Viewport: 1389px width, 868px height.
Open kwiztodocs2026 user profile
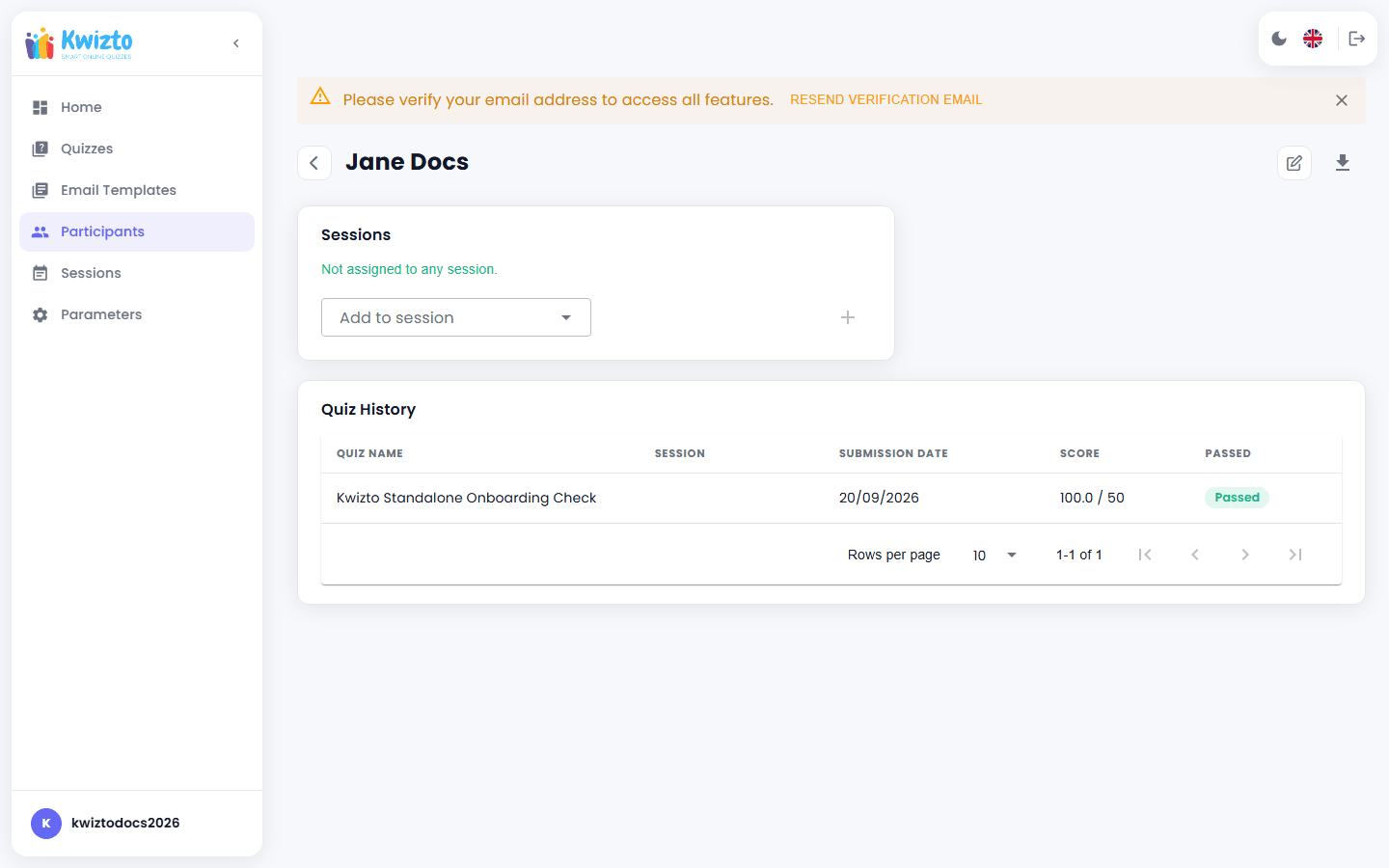click(x=106, y=823)
